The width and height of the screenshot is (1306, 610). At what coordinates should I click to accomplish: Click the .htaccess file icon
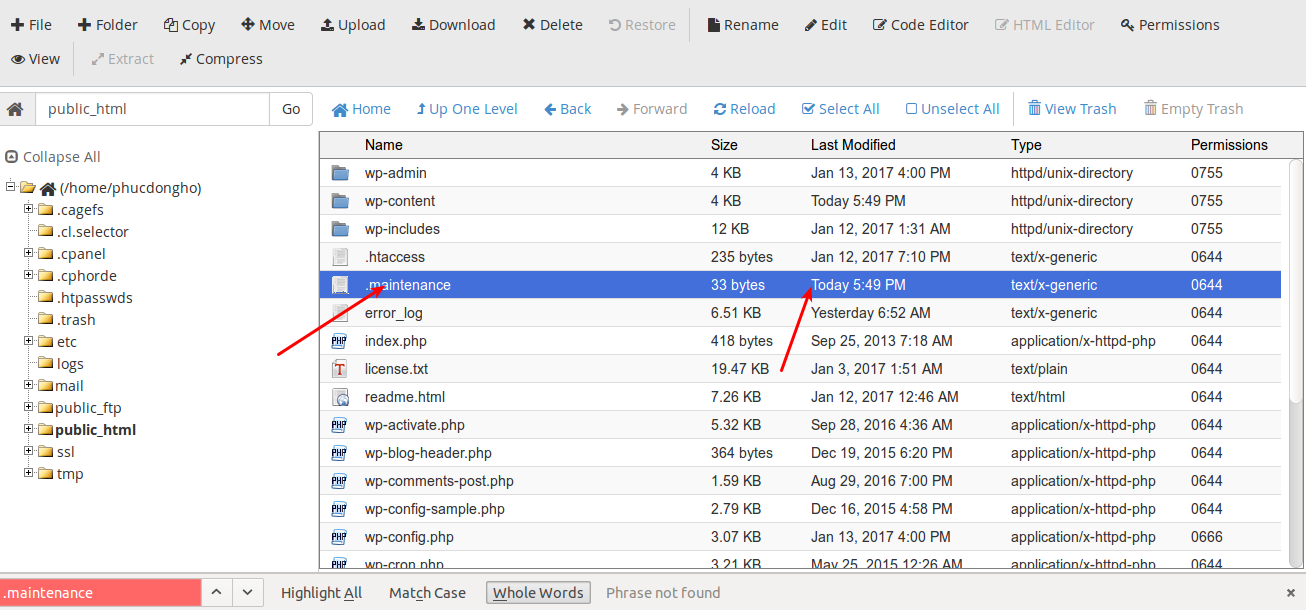(x=340, y=257)
